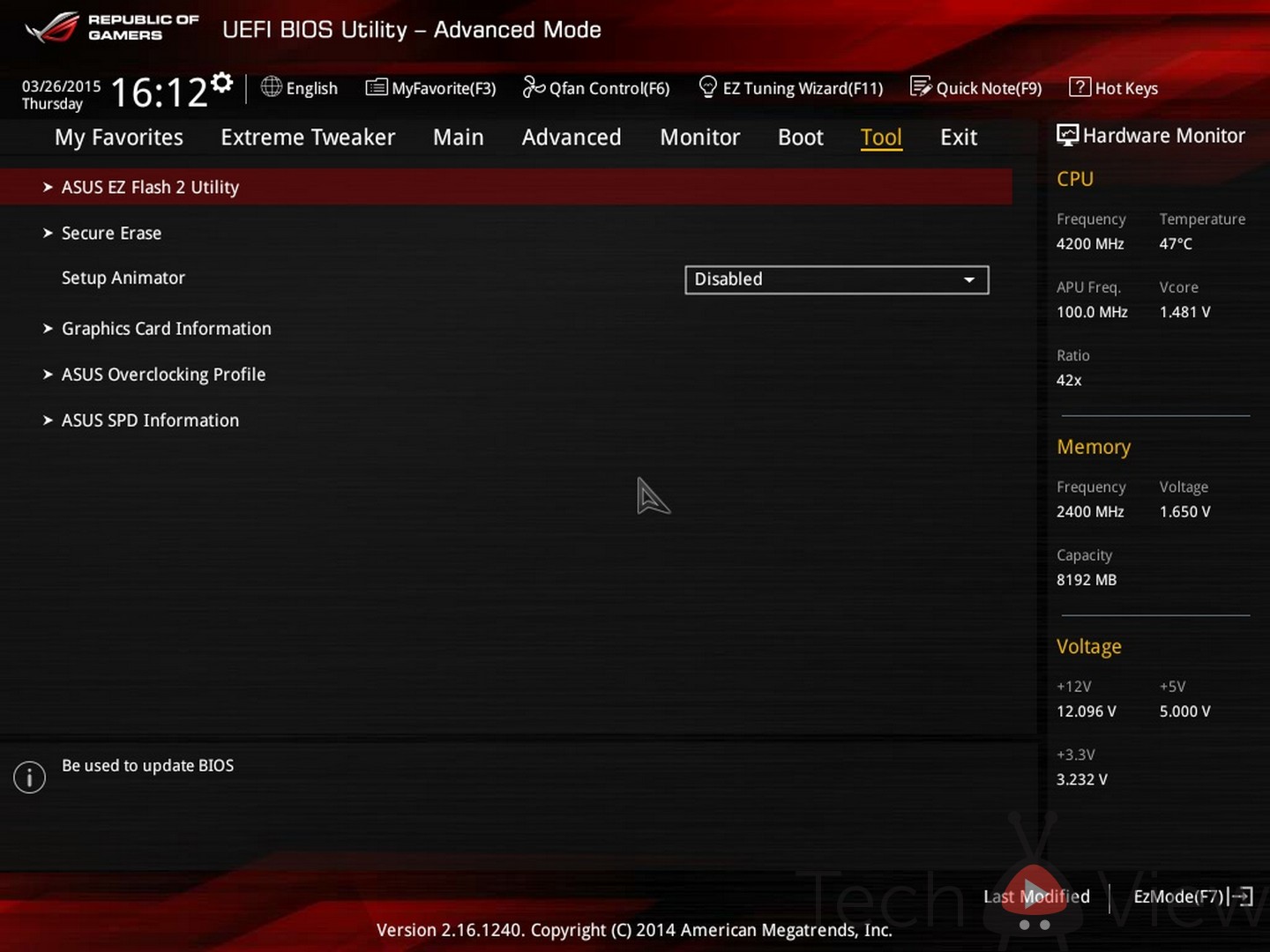1270x952 pixels.
Task: Click the date 03/26/2015
Action: (62, 86)
